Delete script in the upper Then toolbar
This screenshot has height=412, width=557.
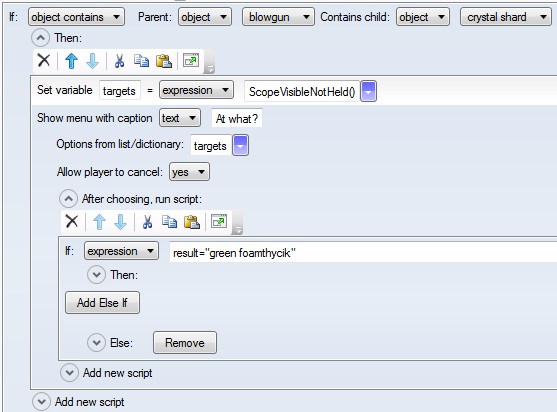(x=44, y=60)
